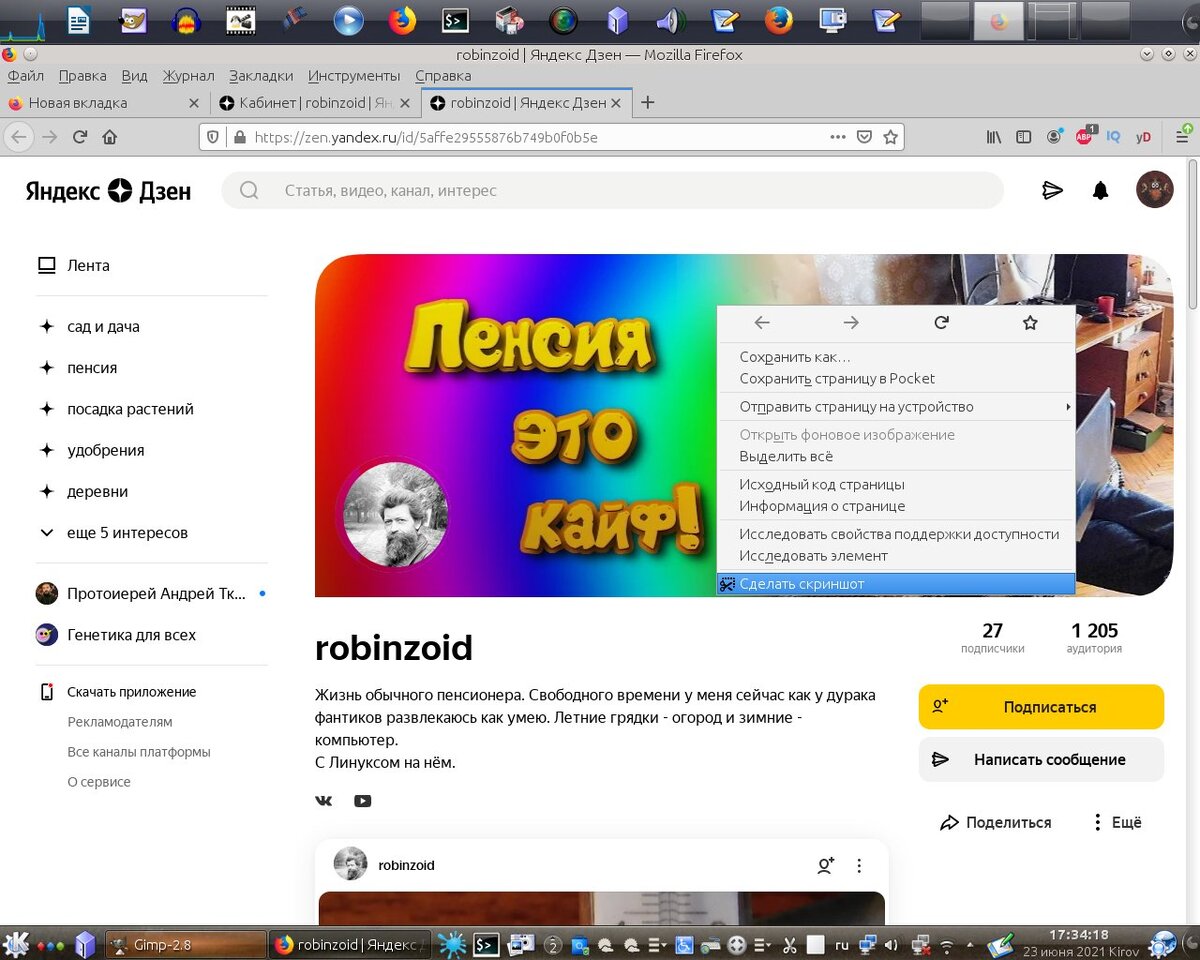Image resolution: width=1200 pixels, height=960 pixels.
Task: Click the 'Рекламодателям' link
Action: 120,722
